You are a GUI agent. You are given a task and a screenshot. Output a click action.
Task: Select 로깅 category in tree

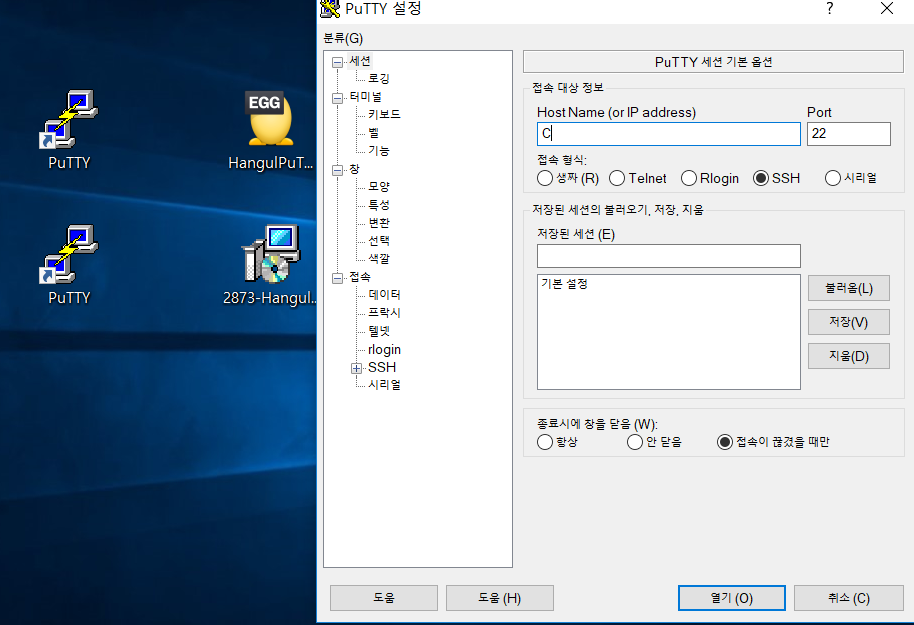[x=378, y=78]
